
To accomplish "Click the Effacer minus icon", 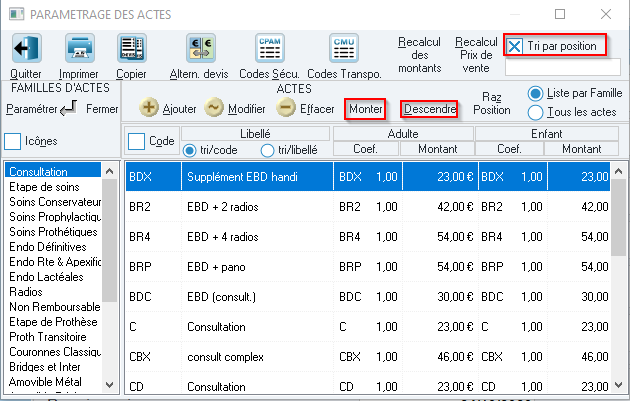I will (x=286, y=107).
